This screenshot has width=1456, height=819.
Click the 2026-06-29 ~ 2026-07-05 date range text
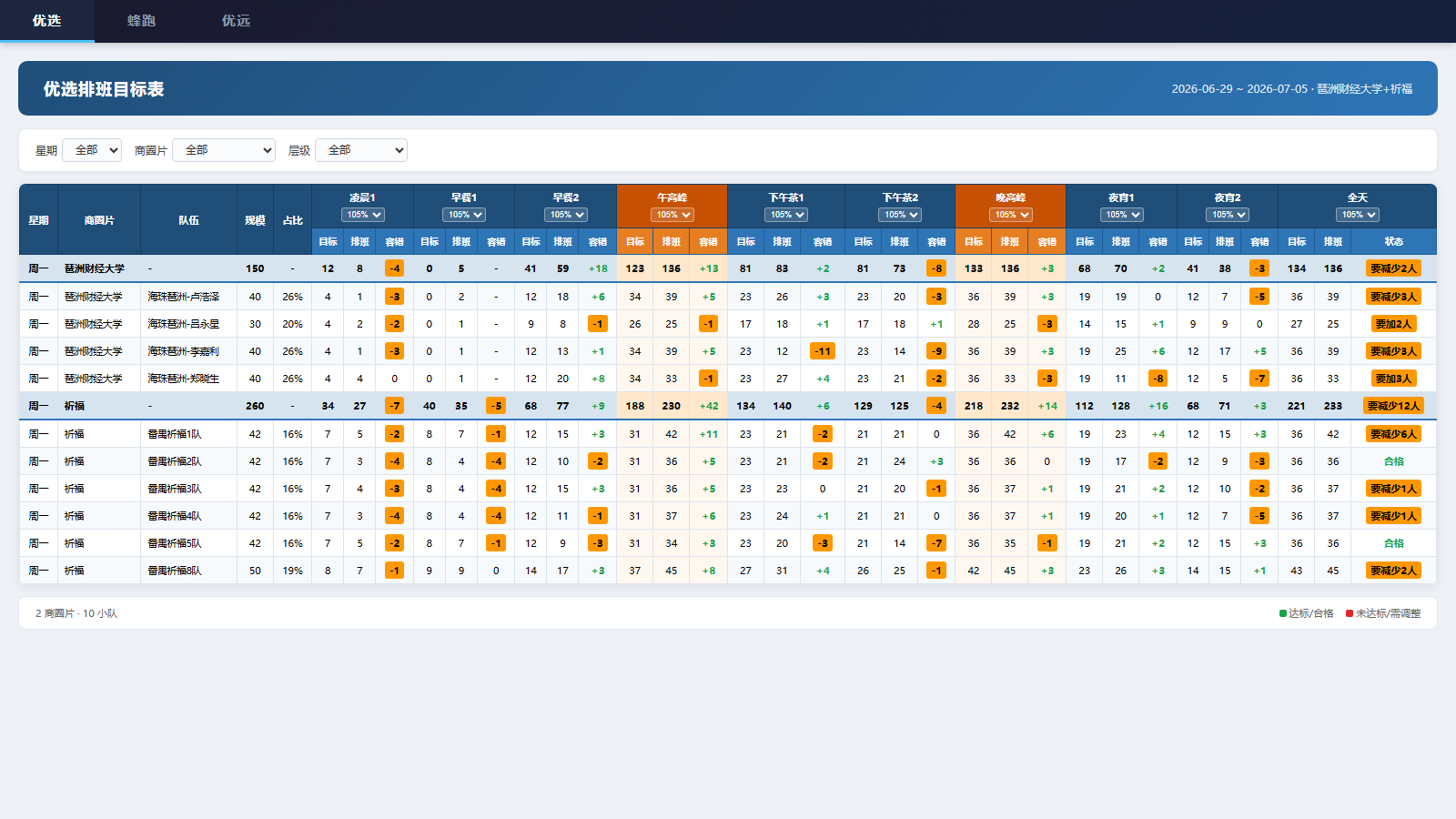coord(1239,89)
